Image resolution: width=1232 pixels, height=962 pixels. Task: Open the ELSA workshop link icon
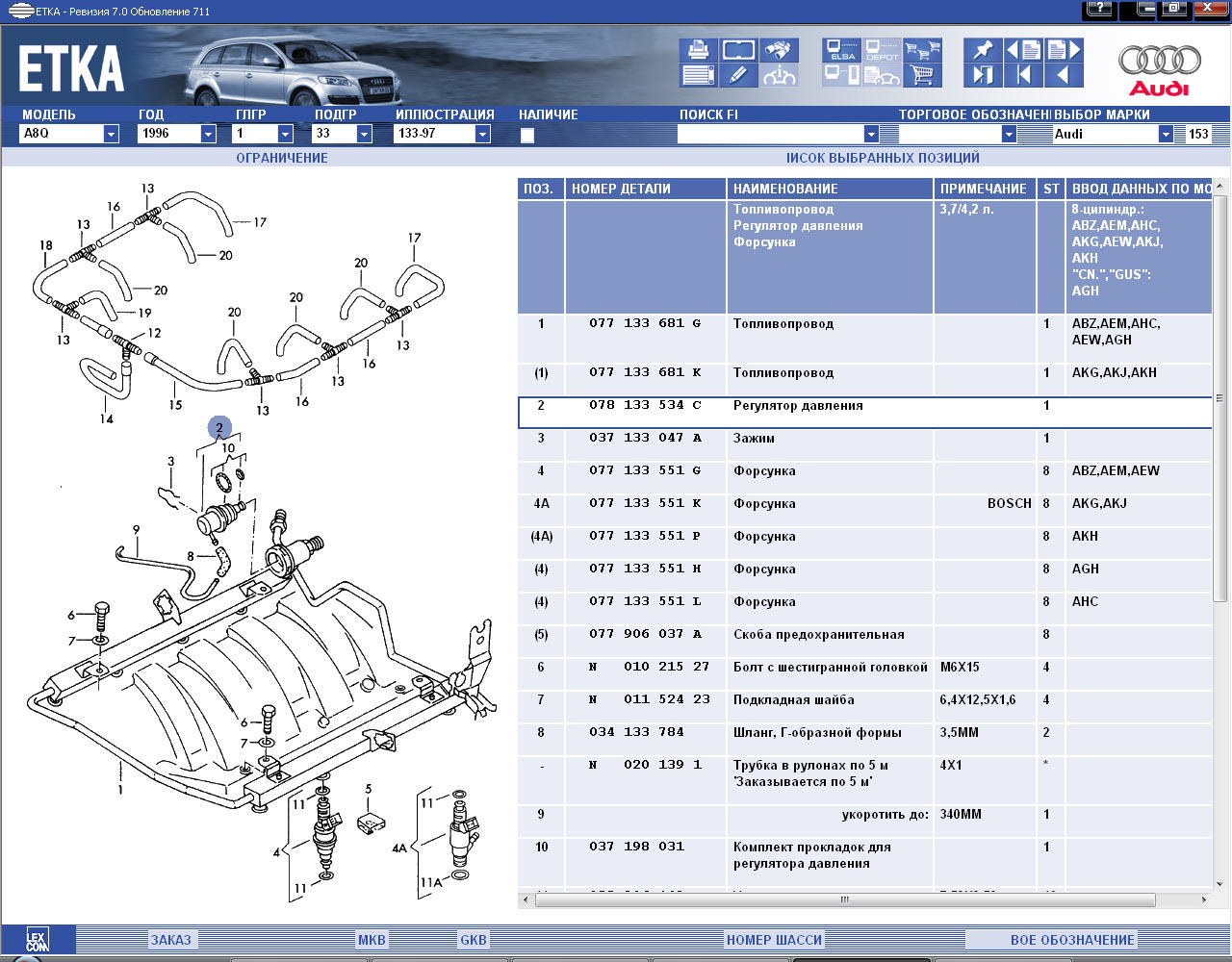pyautogui.click(x=842, y=50)
